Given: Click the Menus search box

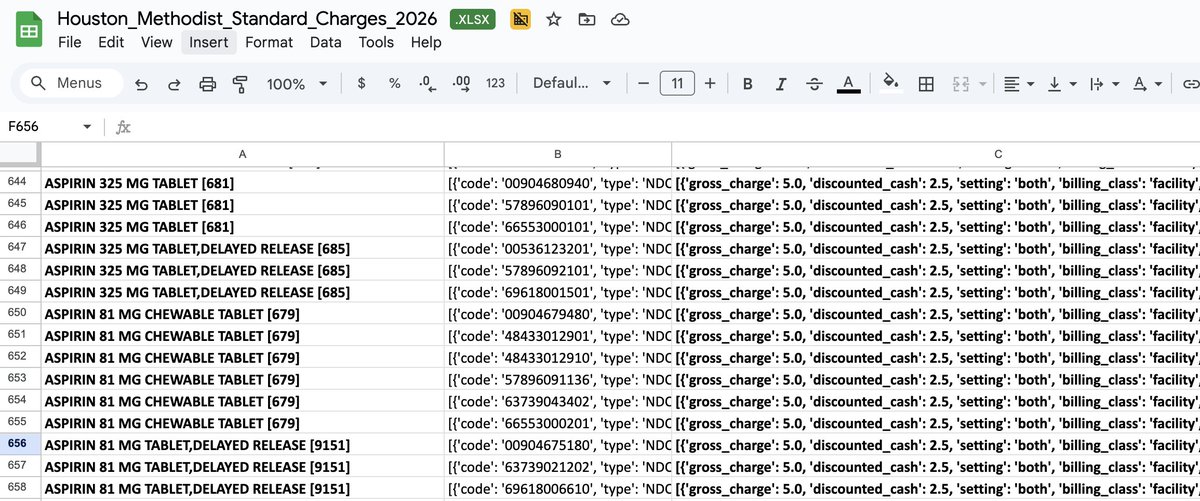Looking at the screenshot, I should (x=70, y=84).
